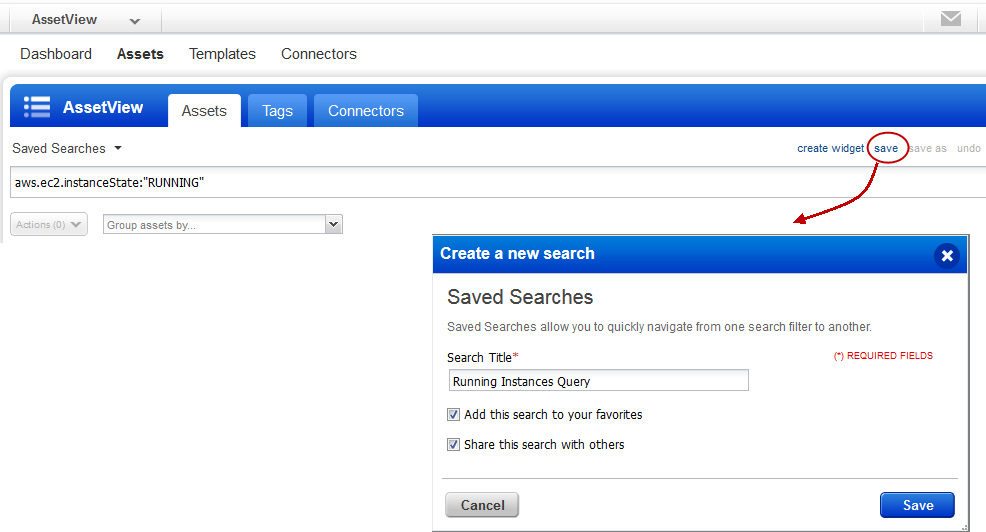Click the AssetView list menu icon
Screen dimensions: 986x532
[37, 107]
